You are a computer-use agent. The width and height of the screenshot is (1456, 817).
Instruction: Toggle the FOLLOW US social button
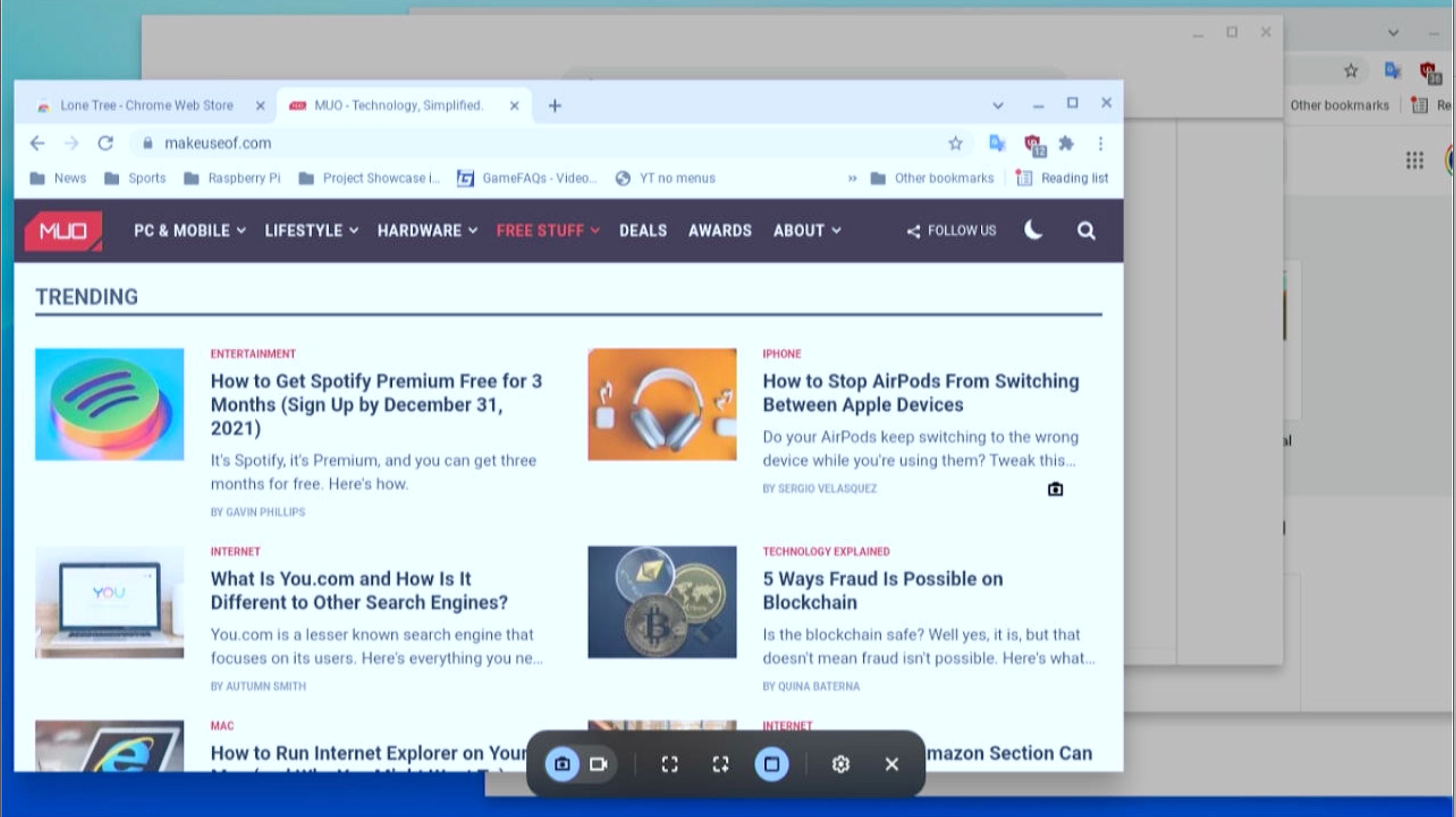tap(951, 230)
